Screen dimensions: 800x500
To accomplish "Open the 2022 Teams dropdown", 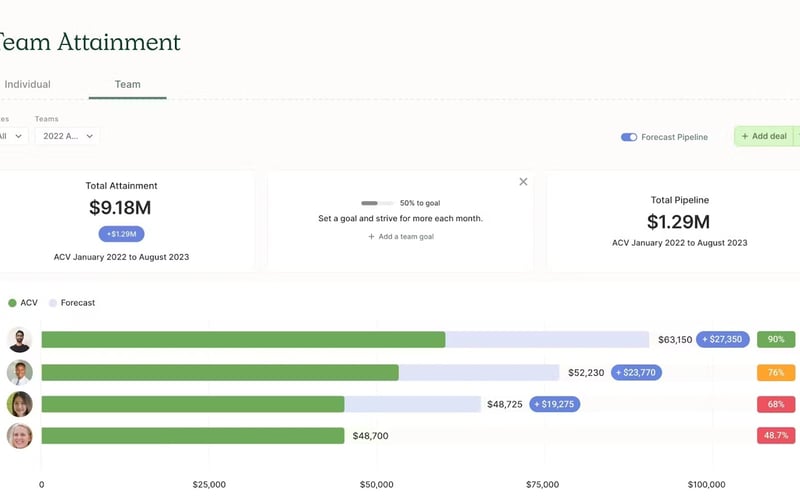I will click(x=67, y=136).
